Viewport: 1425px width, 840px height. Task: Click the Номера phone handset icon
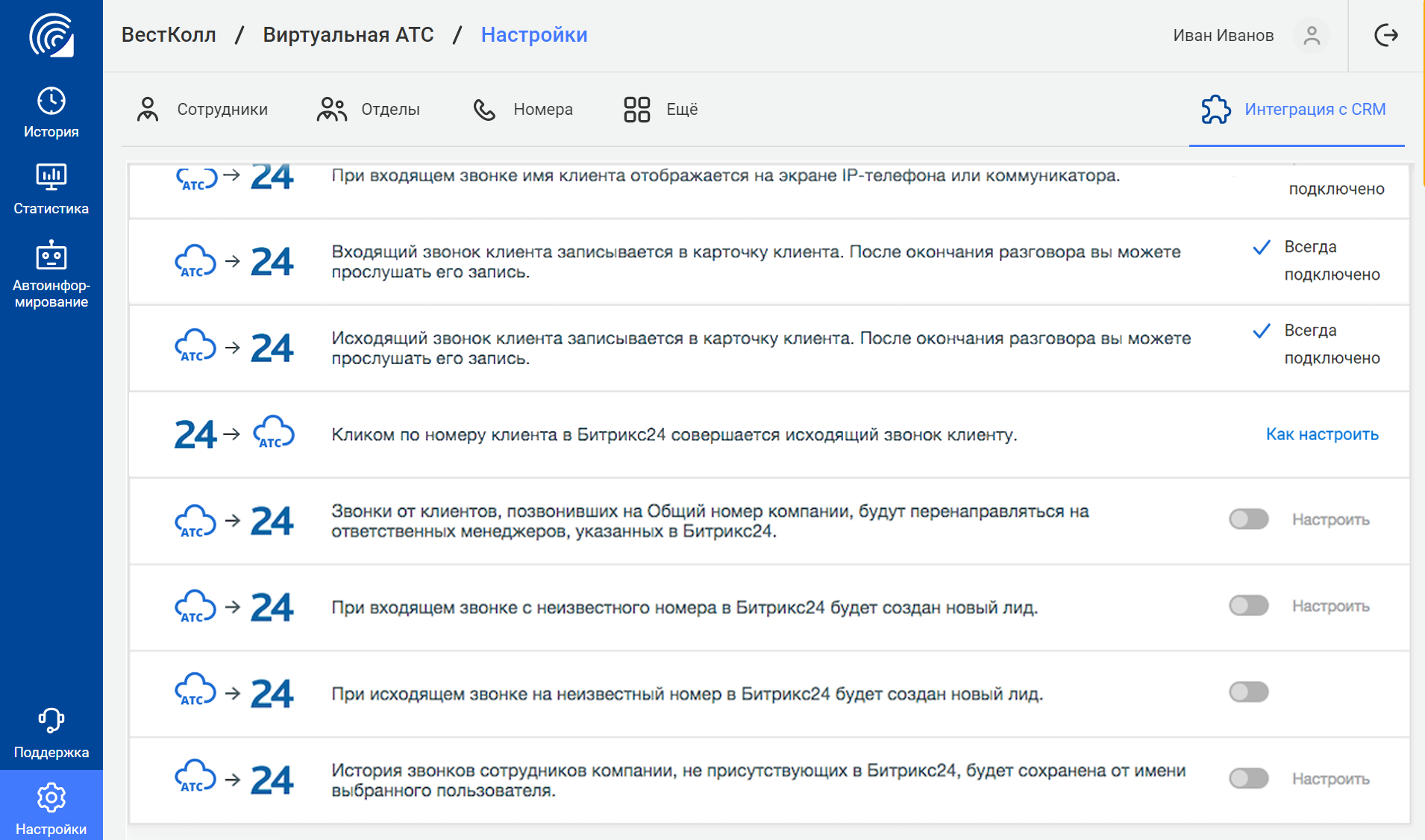[485, 110]
